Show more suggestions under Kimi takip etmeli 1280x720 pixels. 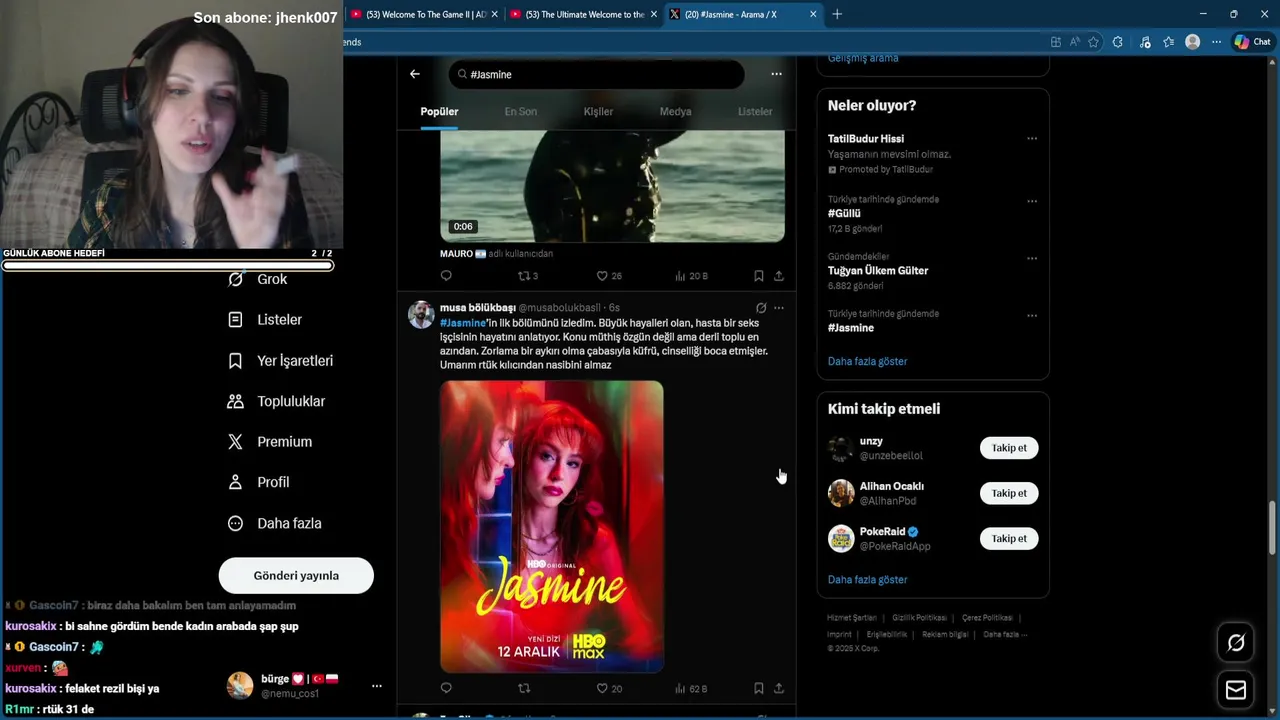(867, 580)
